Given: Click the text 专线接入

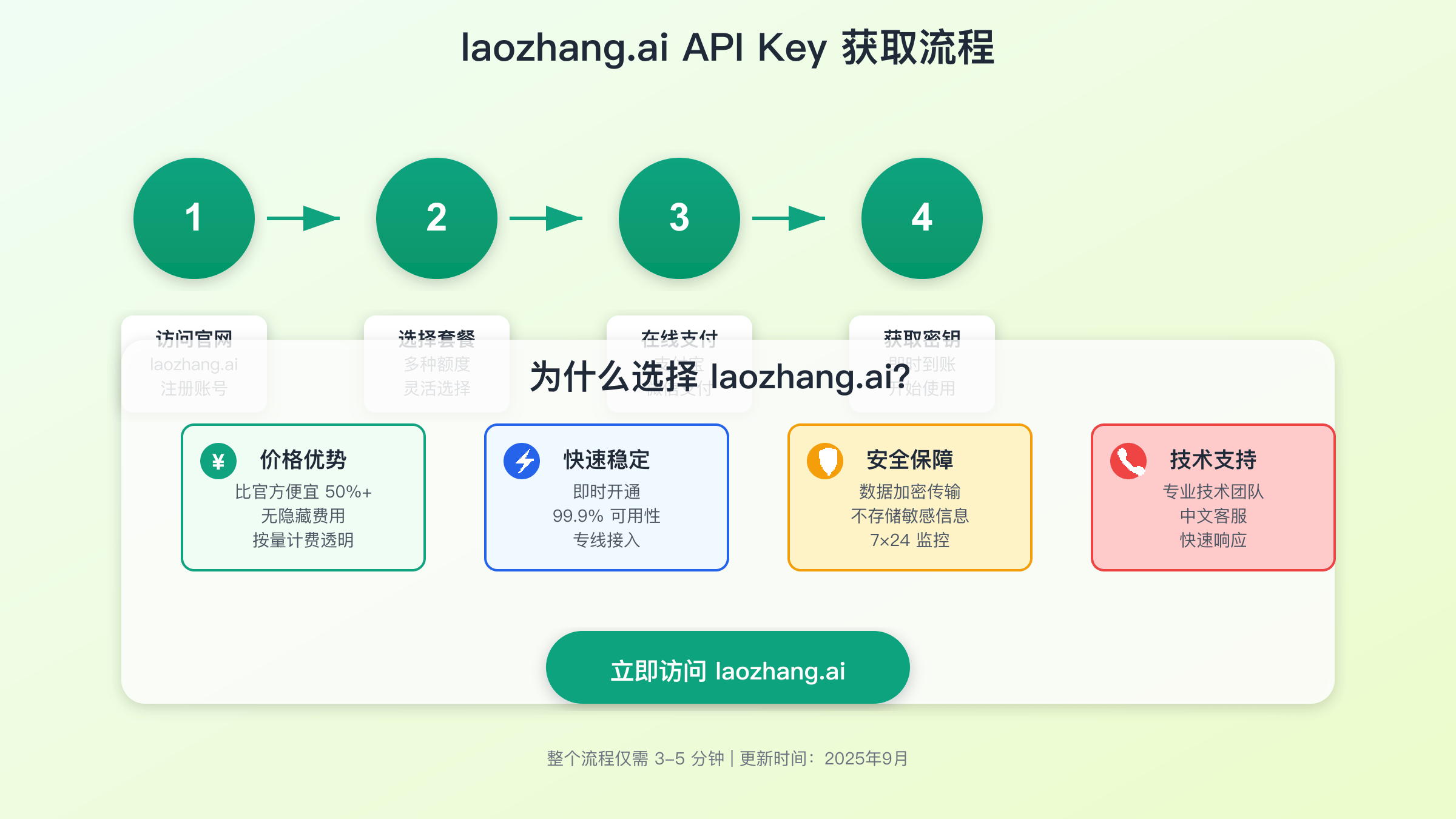Looking at the screenshot, I should pos(607,540).
